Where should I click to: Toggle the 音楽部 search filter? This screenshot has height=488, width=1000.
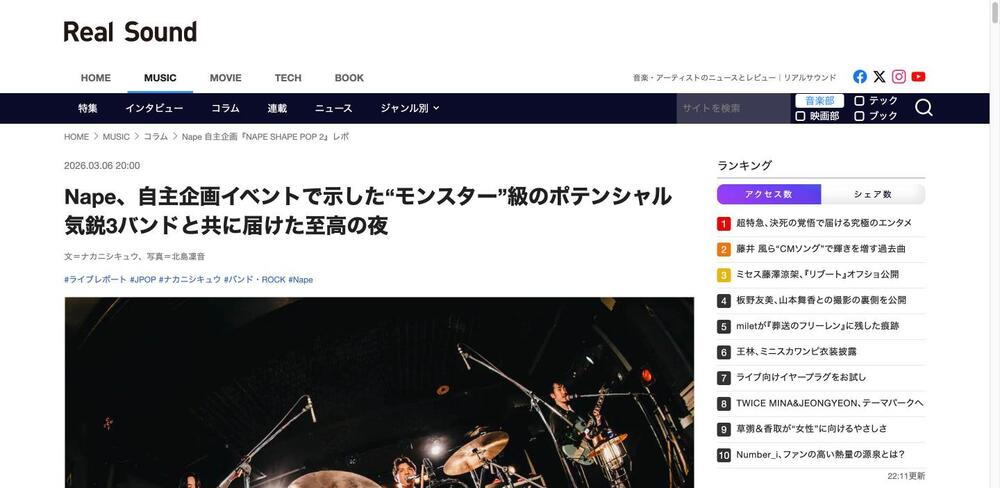coord(820,101)
